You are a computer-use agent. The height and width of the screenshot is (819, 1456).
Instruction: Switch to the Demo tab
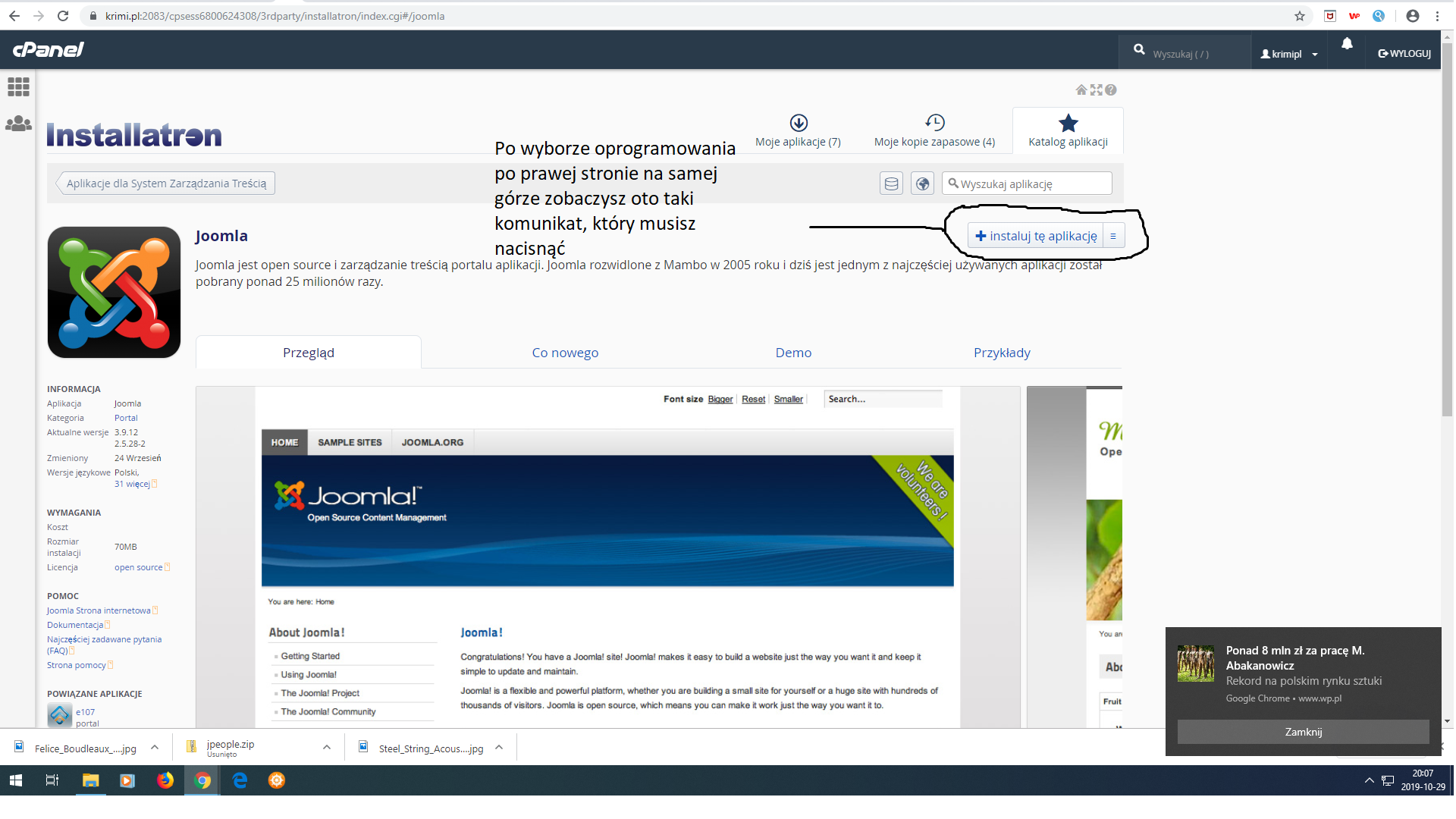(x=793, y=353)
